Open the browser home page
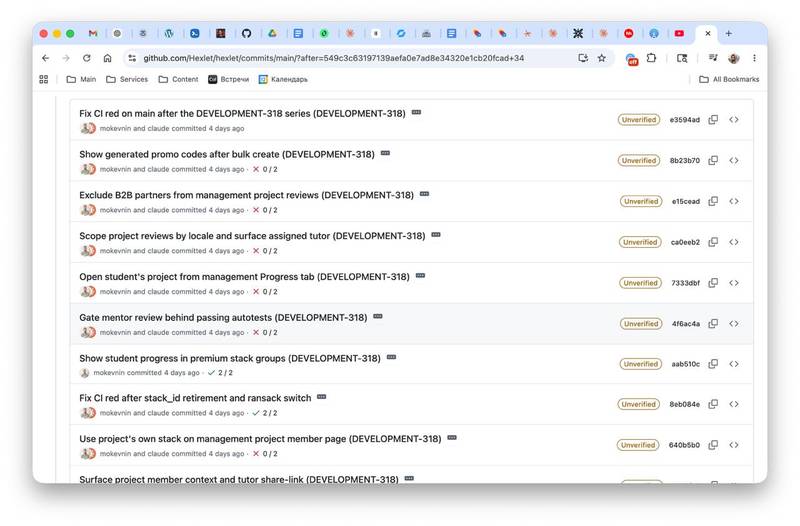 [107, 58]
